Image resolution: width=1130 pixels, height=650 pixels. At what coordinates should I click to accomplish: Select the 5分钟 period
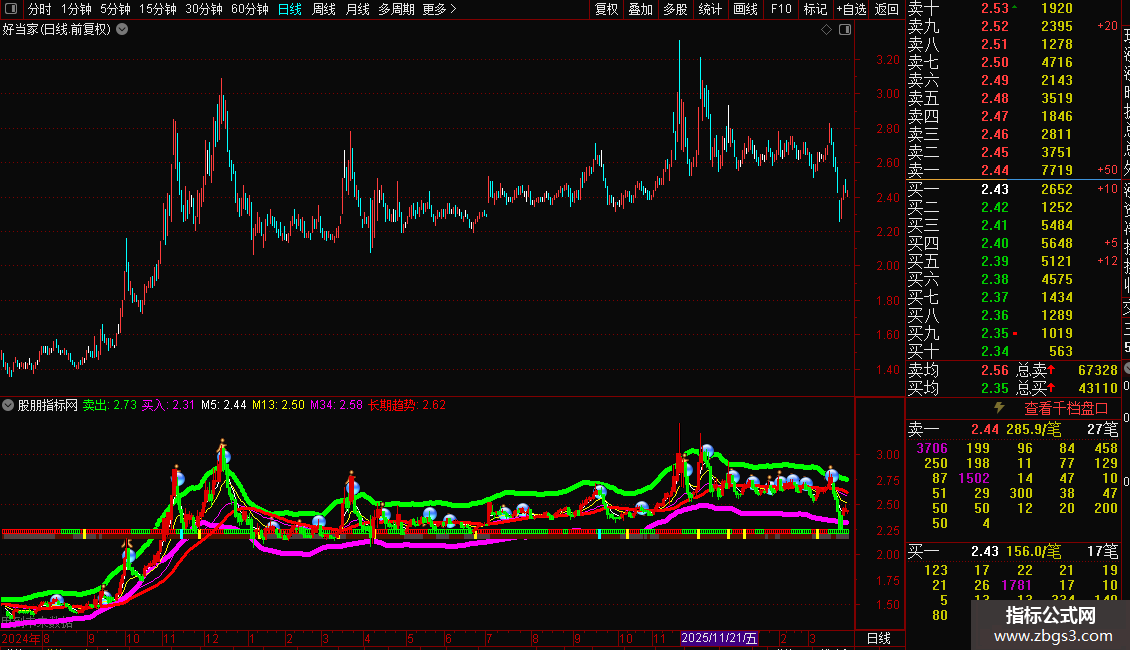pyautogui.click(x=115, y=9)
